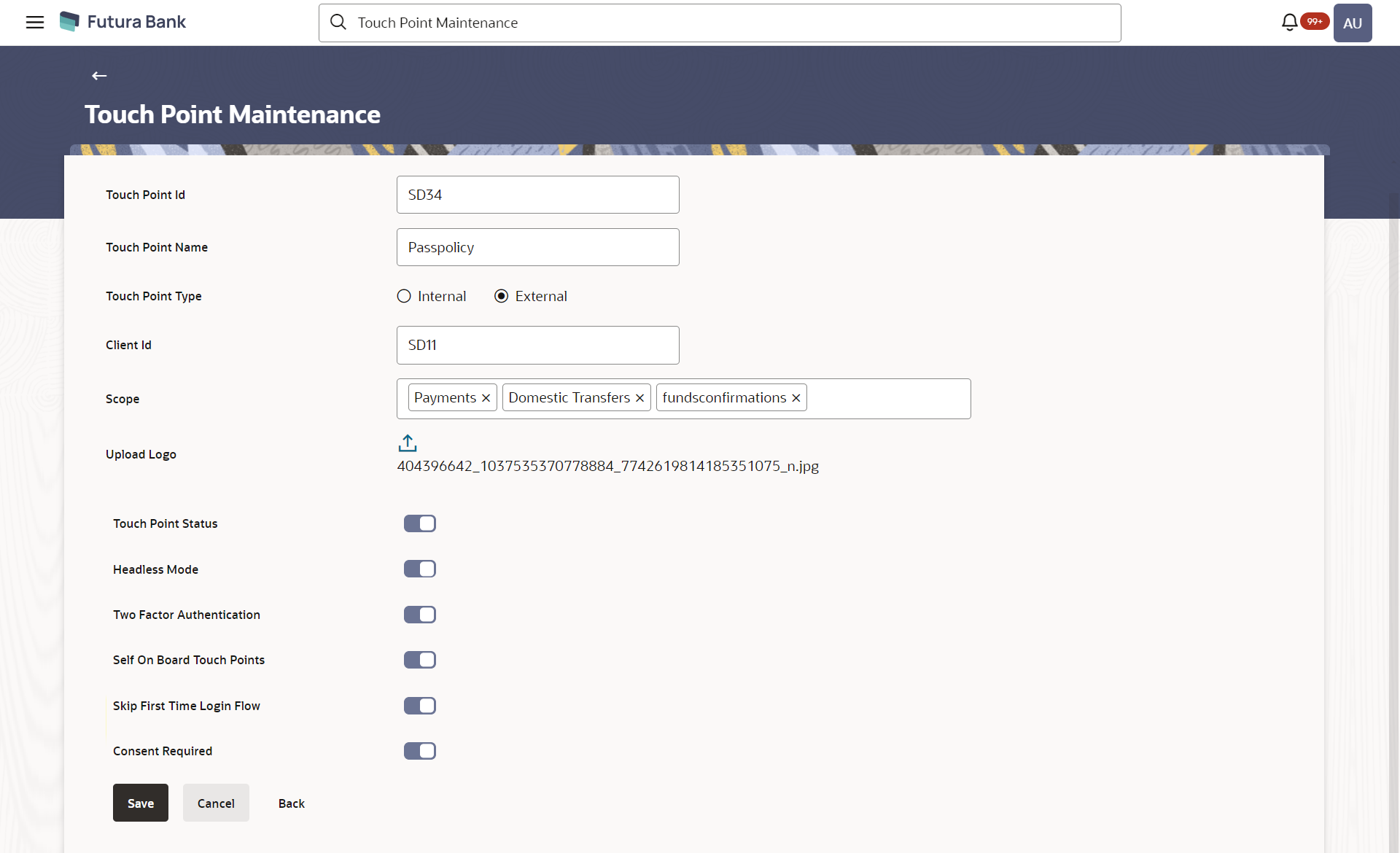Open the hamburger navigation menu
The height and width of the screenshot is (853, 1400).
pos(34,22)
